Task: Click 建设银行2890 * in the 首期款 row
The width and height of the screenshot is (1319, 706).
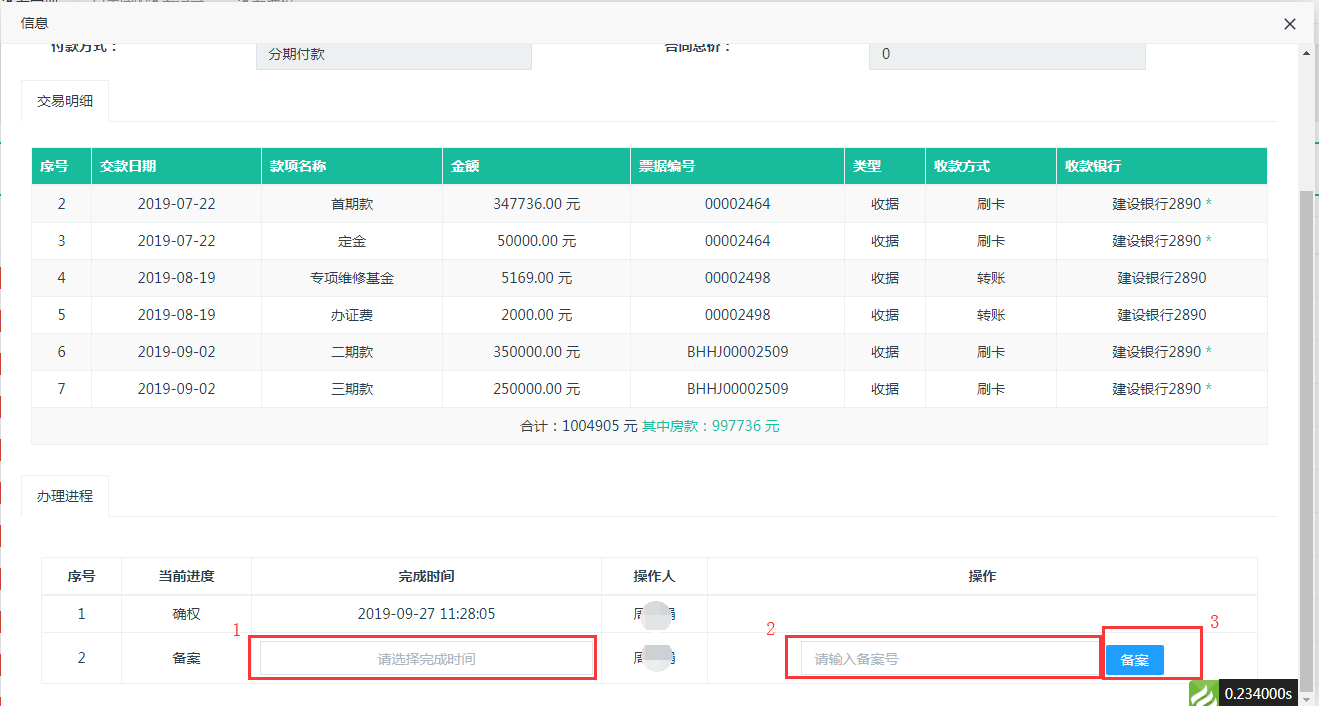Action: 1162,204
